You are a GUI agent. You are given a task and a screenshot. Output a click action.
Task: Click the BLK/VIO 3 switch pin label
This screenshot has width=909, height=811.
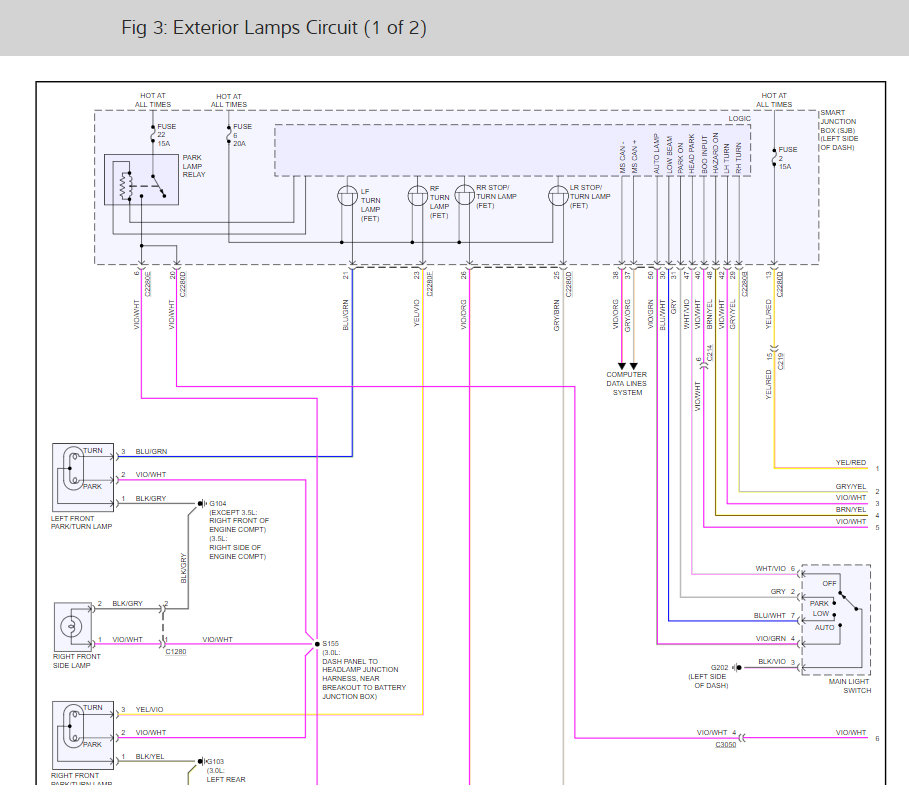click(x=777, y=661)
